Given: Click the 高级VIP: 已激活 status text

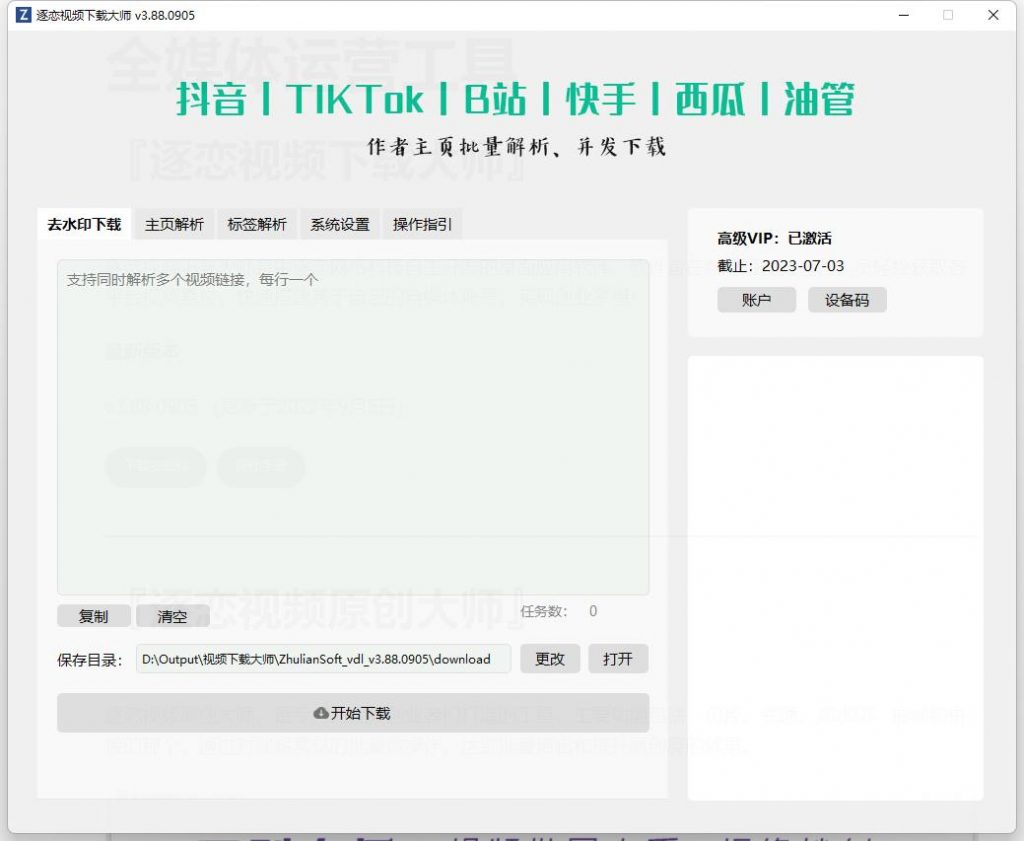Looking at the screenshot, I should point(775,238).
